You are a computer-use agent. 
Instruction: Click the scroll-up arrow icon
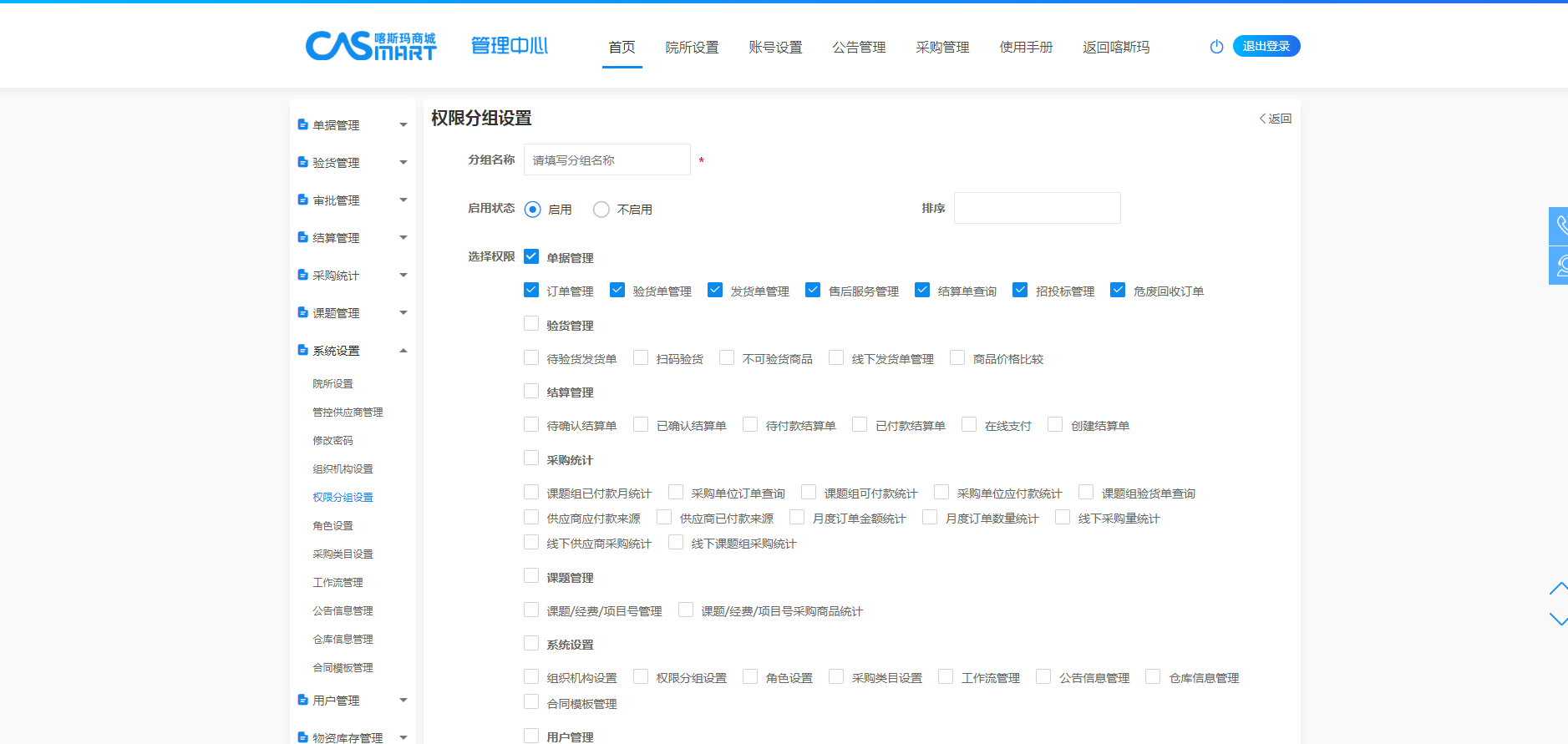pyautogui.click(x=1558, y=589)
